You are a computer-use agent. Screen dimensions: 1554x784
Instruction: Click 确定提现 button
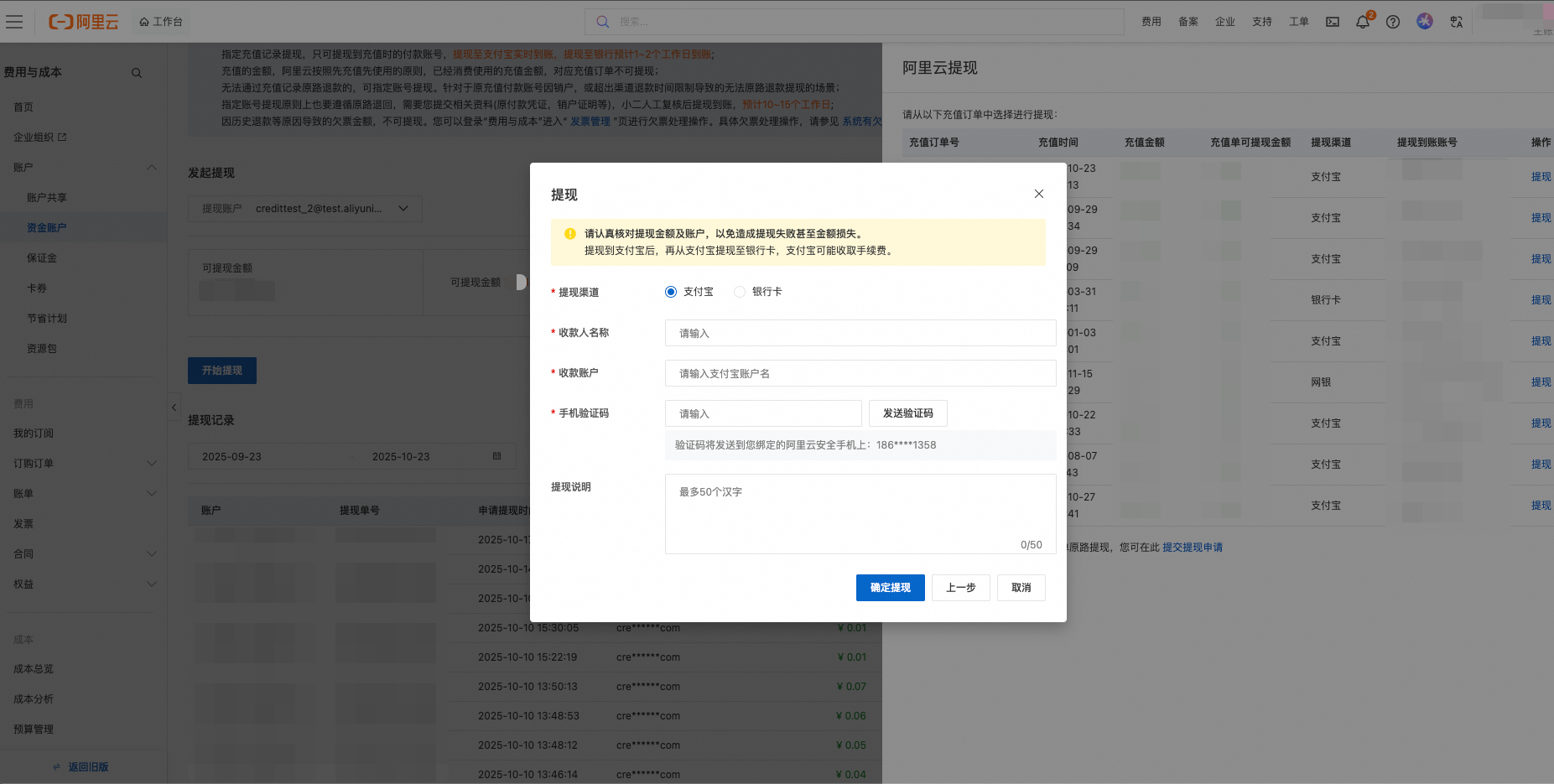click(890, 588)
